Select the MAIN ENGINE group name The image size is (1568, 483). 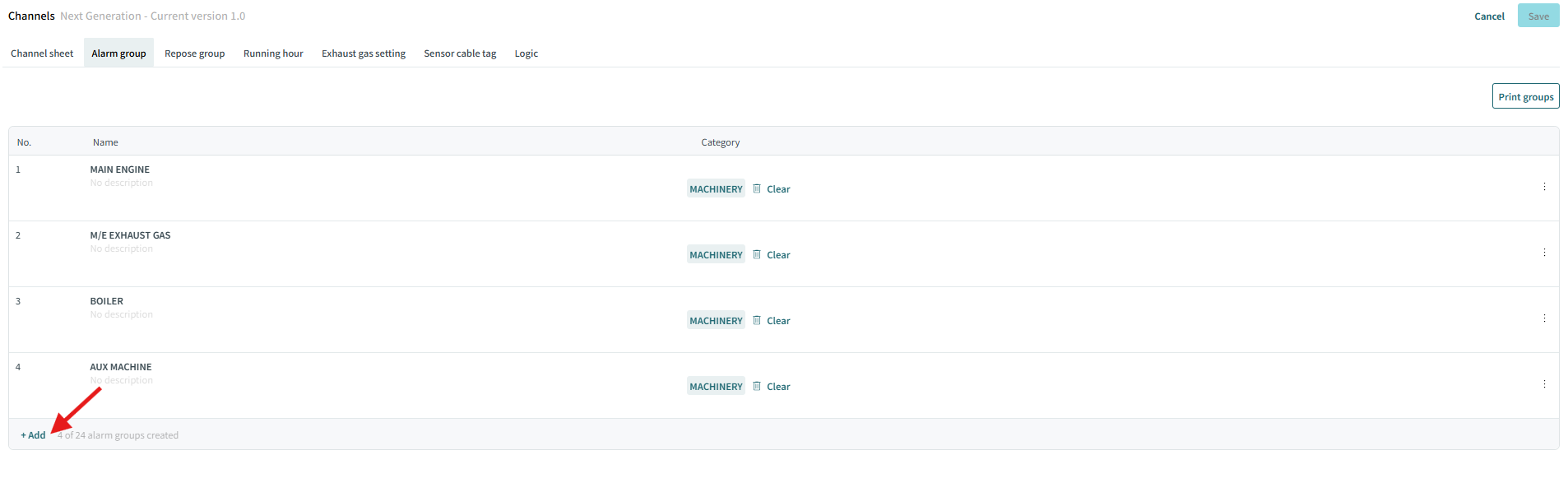pos(120,170)
